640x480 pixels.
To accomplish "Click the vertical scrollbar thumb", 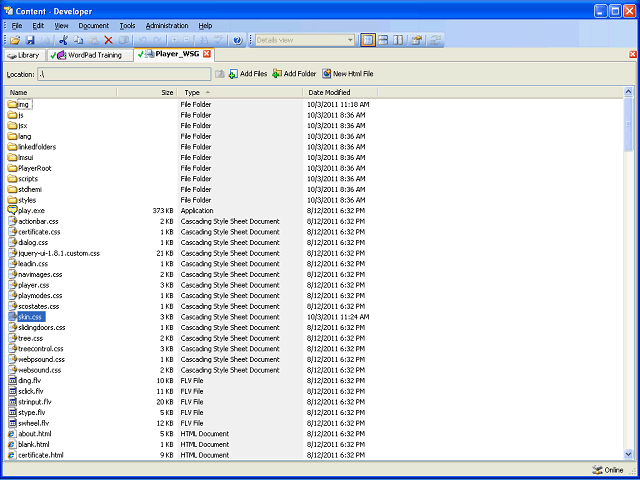I will click(629, 124).
